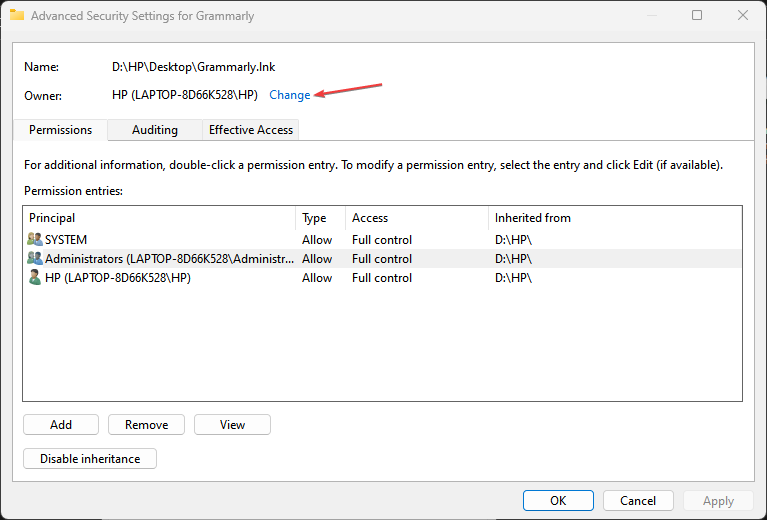Viewport: 767px width, 520px height.
Task: Select the HP user account icon
Action: click(34, 277)
